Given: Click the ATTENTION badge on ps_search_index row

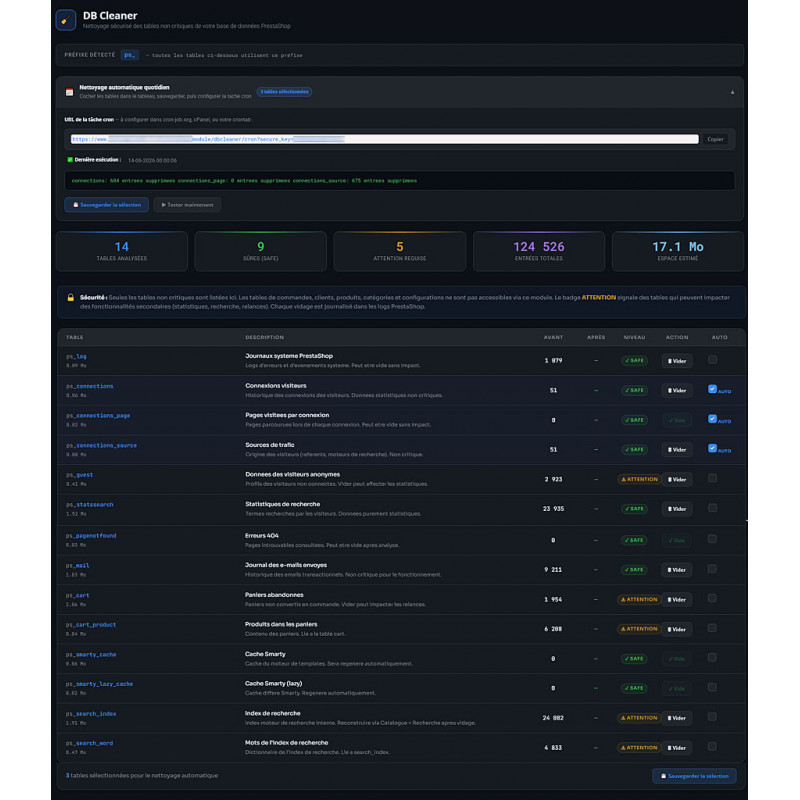Looking at the screenshot, I should pyautogui.click(x=639, y=718).
